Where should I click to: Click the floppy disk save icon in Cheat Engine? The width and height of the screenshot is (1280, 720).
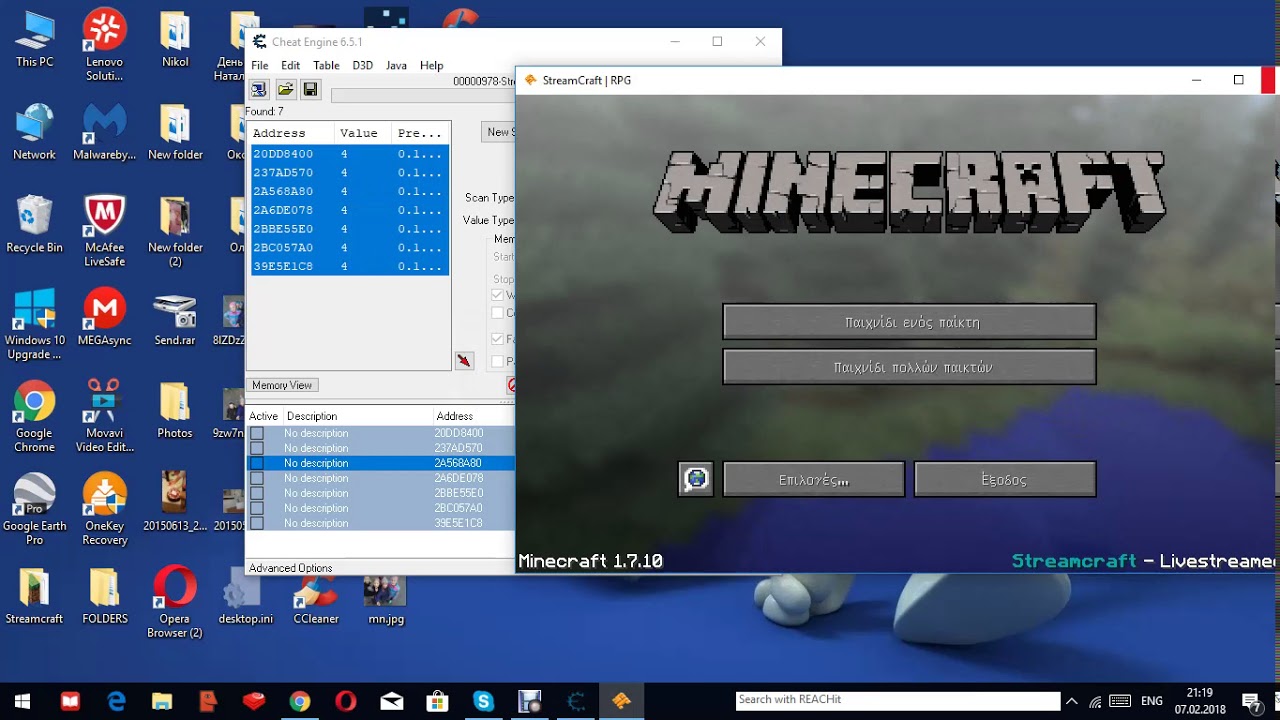[310, 90]
